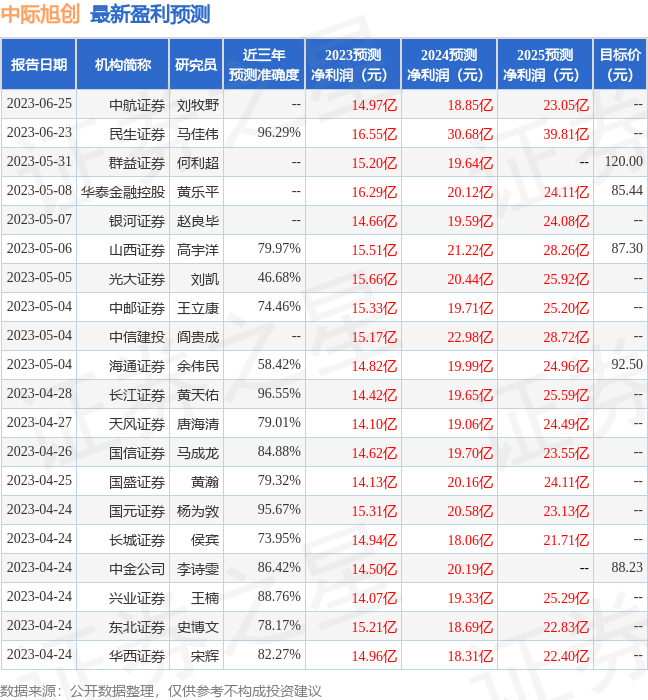Select the 14.97亿 forecast value

click(374, 105)
